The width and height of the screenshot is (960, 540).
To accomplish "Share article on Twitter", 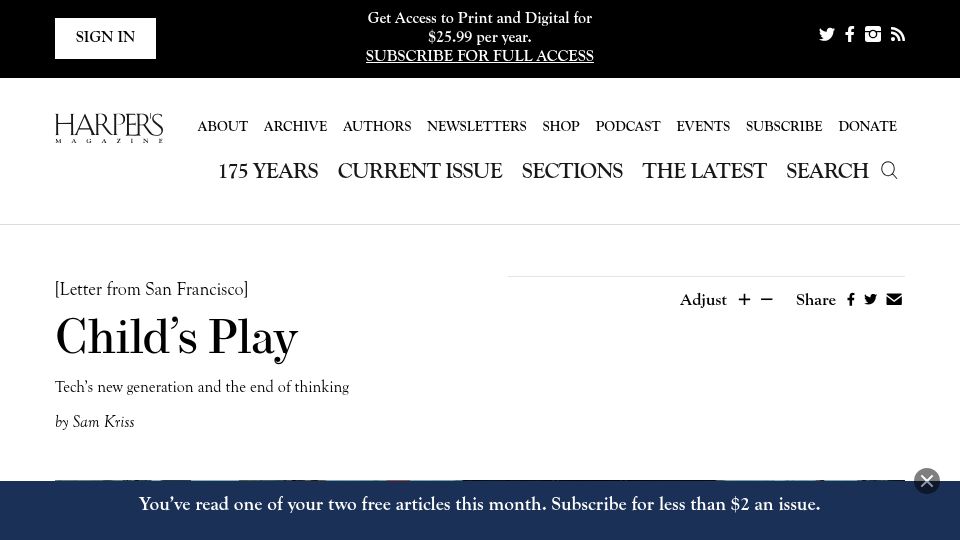I will tap(871, 299).
